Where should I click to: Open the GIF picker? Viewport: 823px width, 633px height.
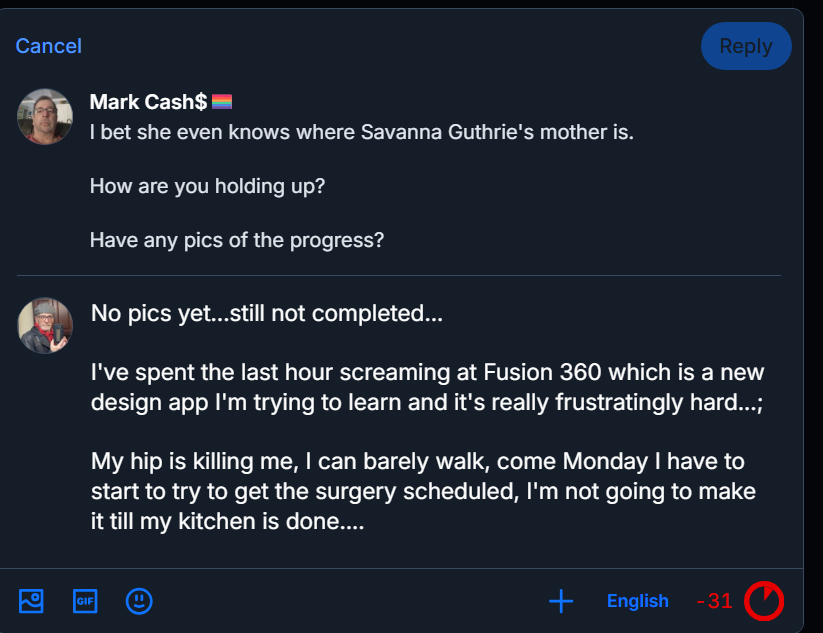pyautogui.click(x=85, y=601)
